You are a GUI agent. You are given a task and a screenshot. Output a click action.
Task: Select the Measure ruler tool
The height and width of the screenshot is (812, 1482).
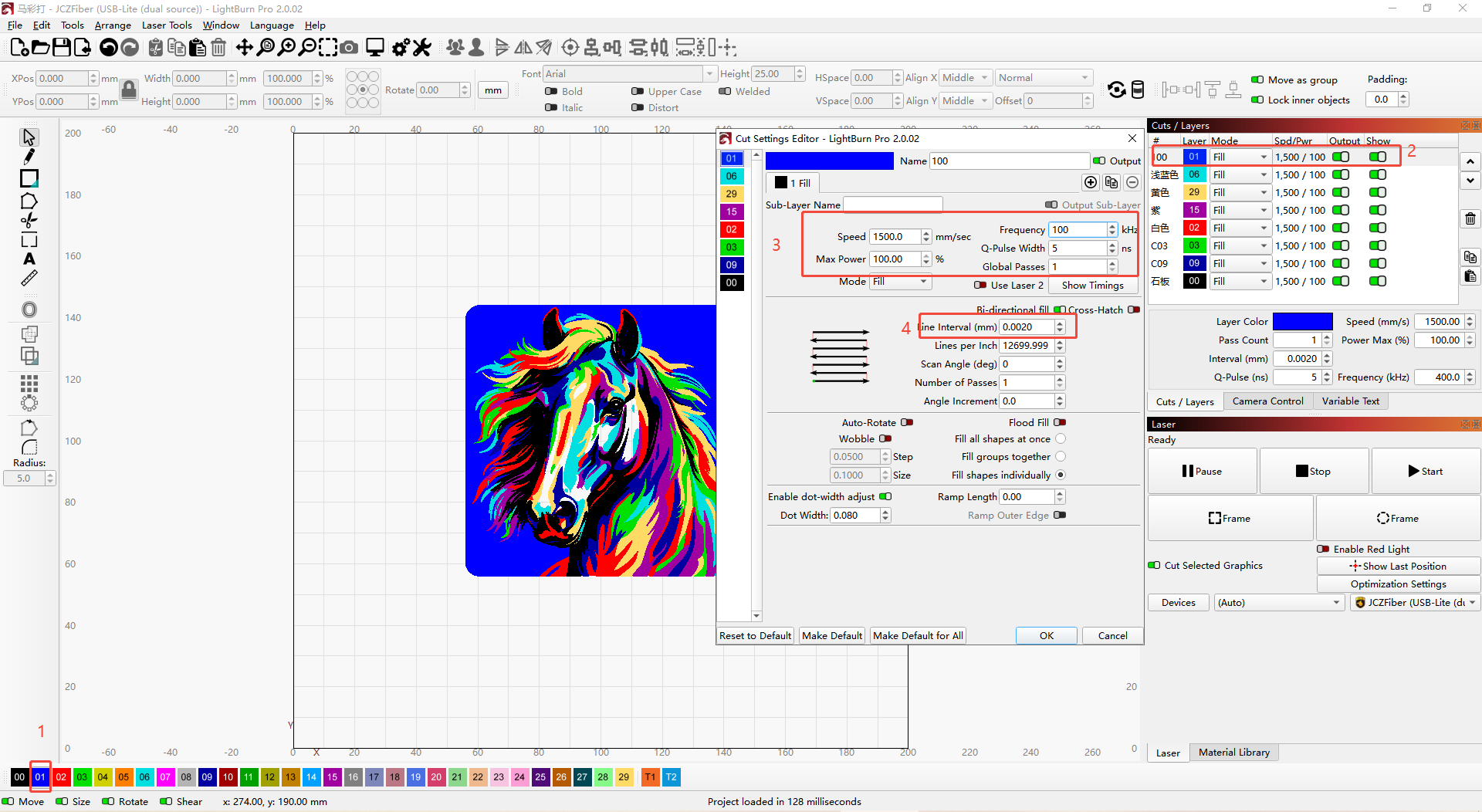(x=29, y=279)
